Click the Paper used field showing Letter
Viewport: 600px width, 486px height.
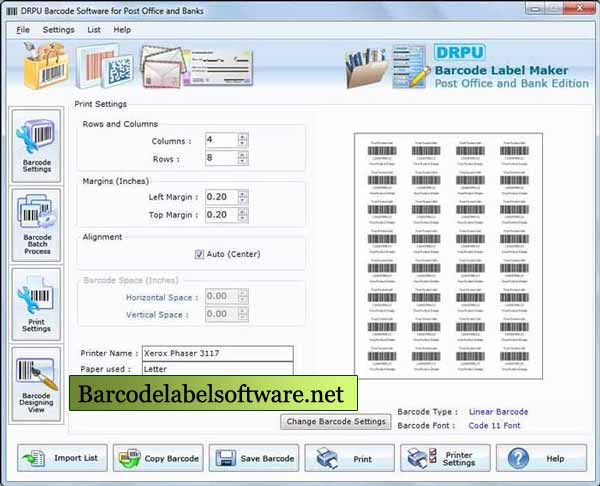218,369
